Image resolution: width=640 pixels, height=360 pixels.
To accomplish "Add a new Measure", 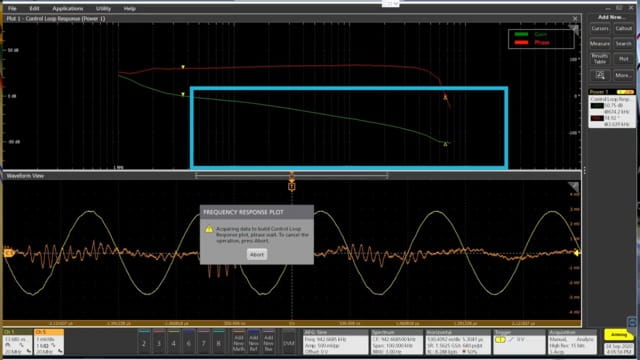I will point(600,44).
